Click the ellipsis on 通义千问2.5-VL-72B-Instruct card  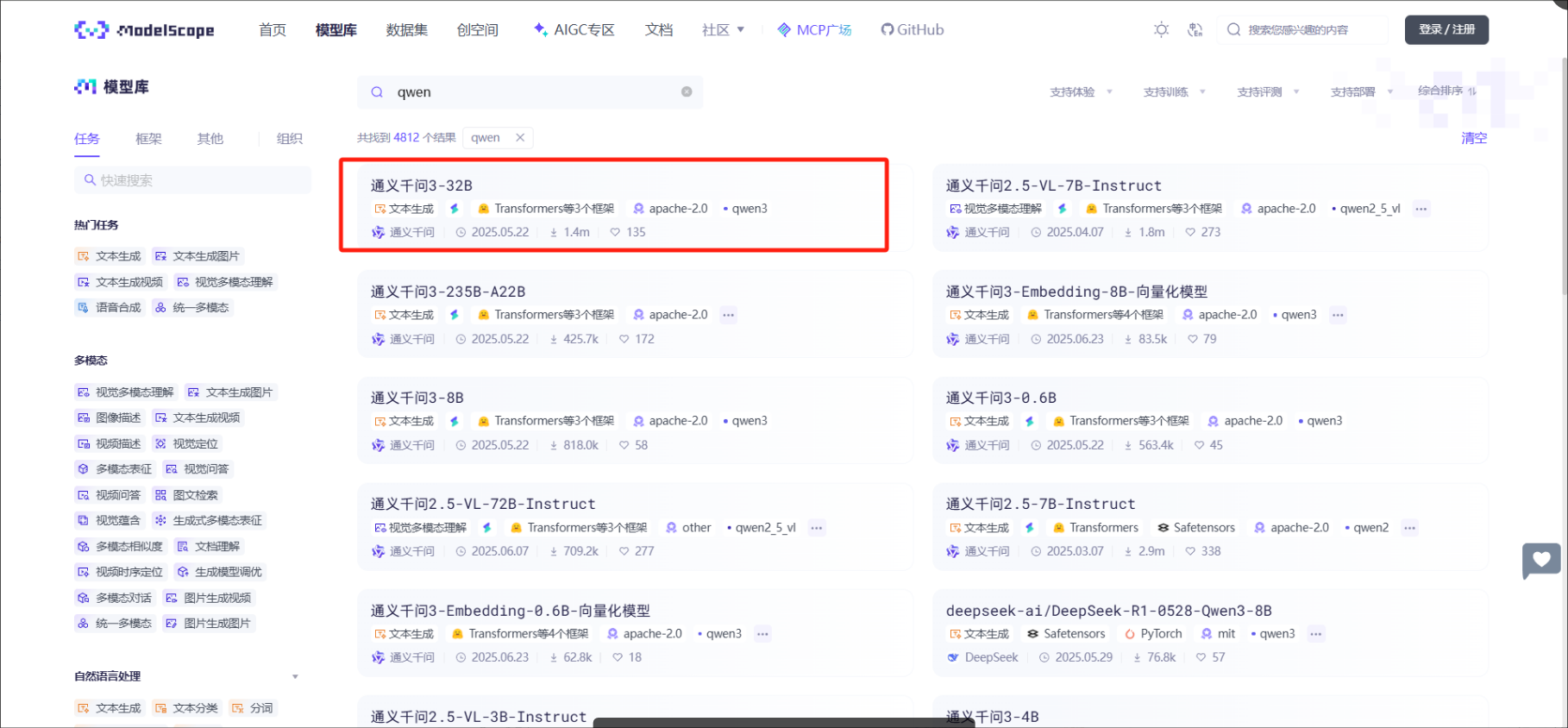click(x=817, y=528)
